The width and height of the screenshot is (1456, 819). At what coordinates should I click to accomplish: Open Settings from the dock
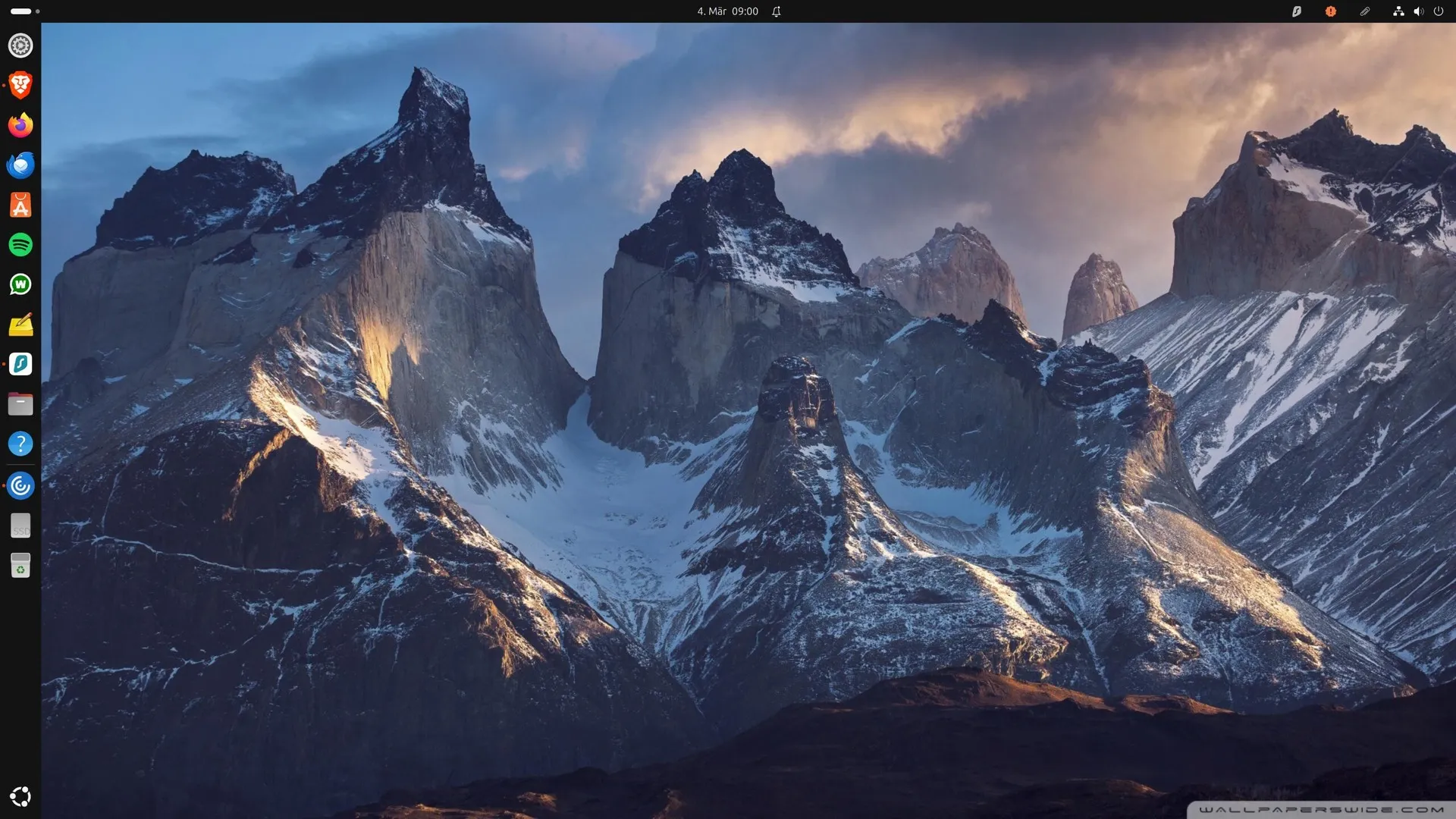tap(20, 45)
